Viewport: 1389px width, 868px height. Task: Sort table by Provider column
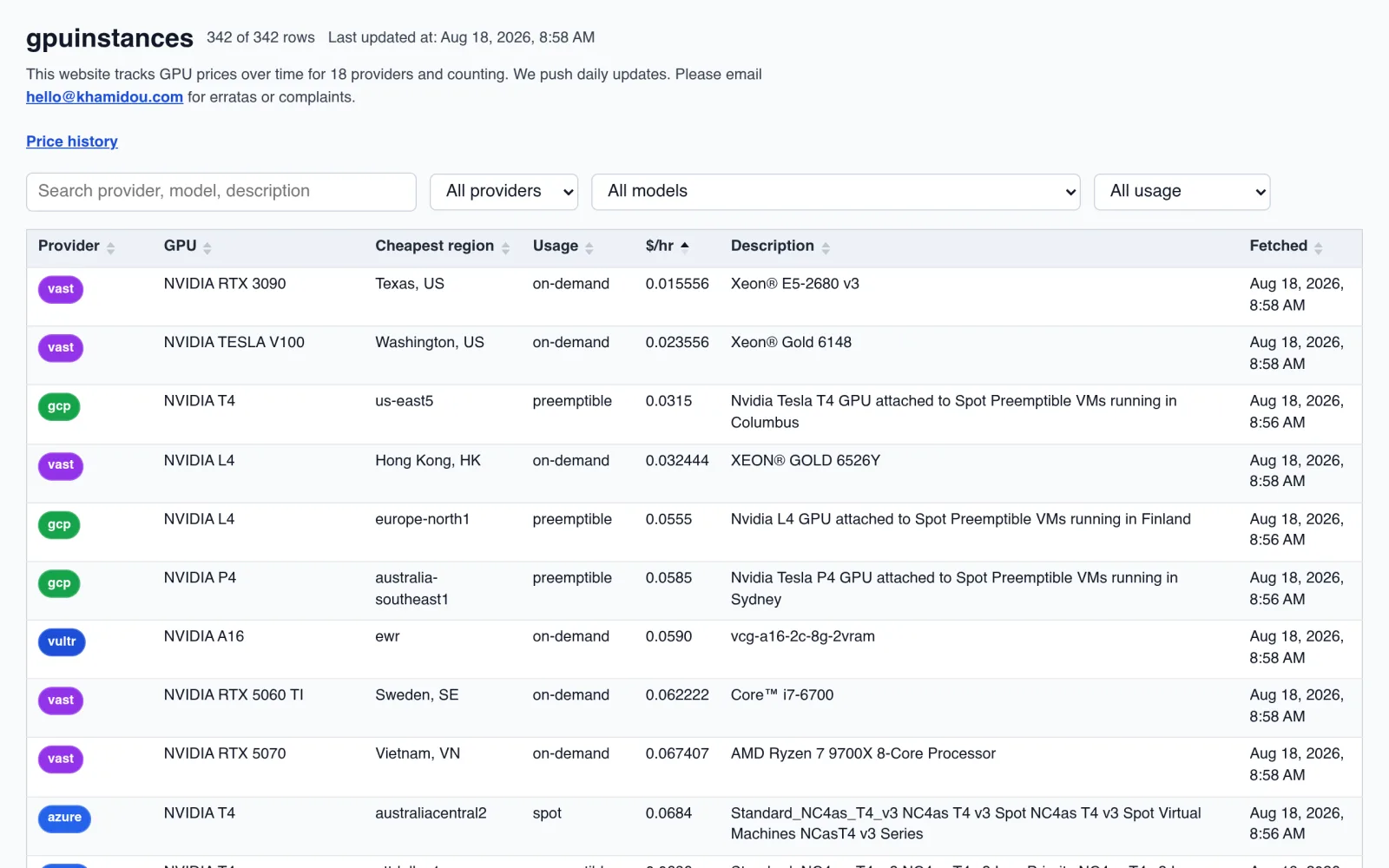click(76, 247)
